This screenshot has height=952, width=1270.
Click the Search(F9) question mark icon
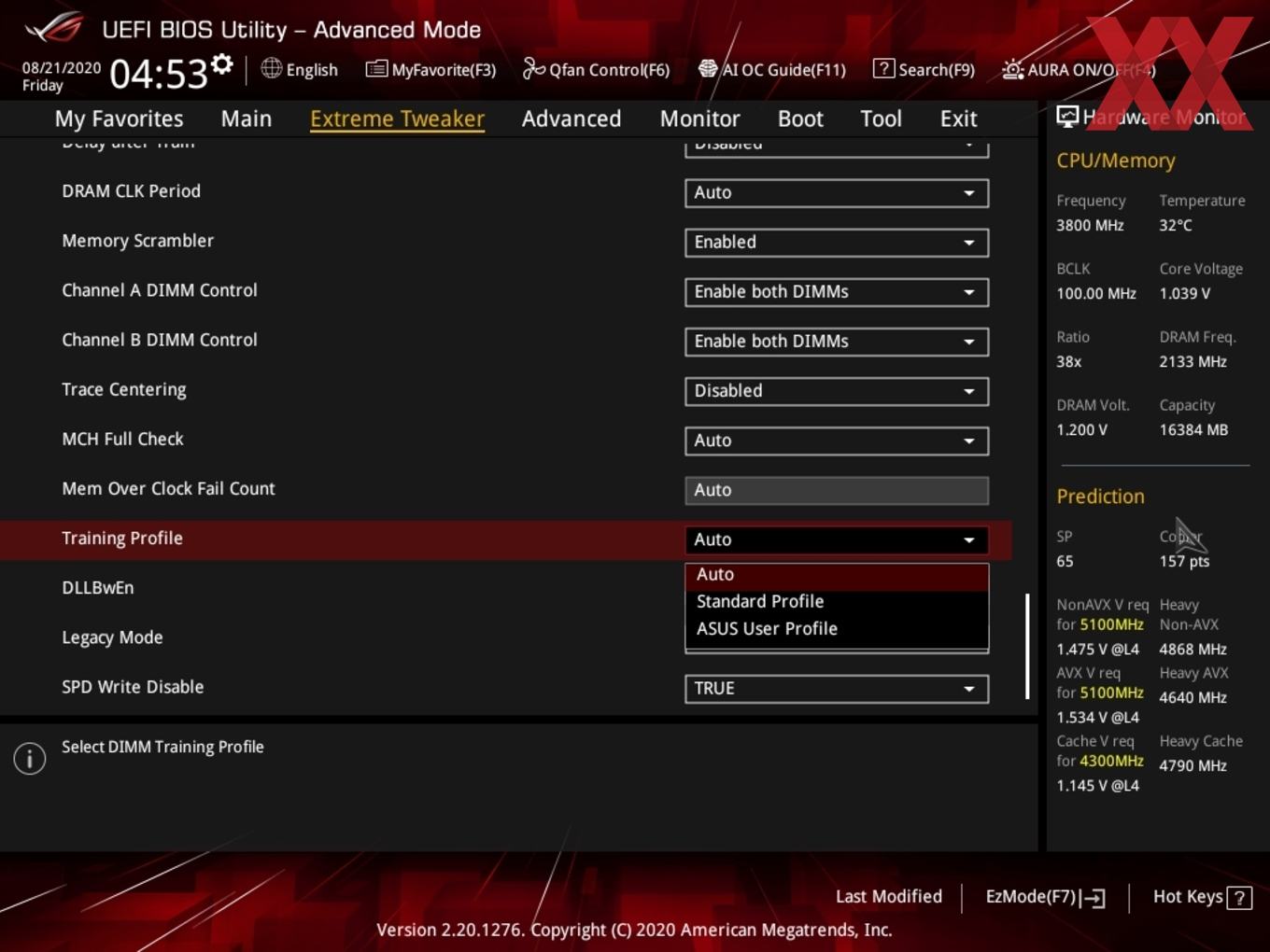point(883,68)
